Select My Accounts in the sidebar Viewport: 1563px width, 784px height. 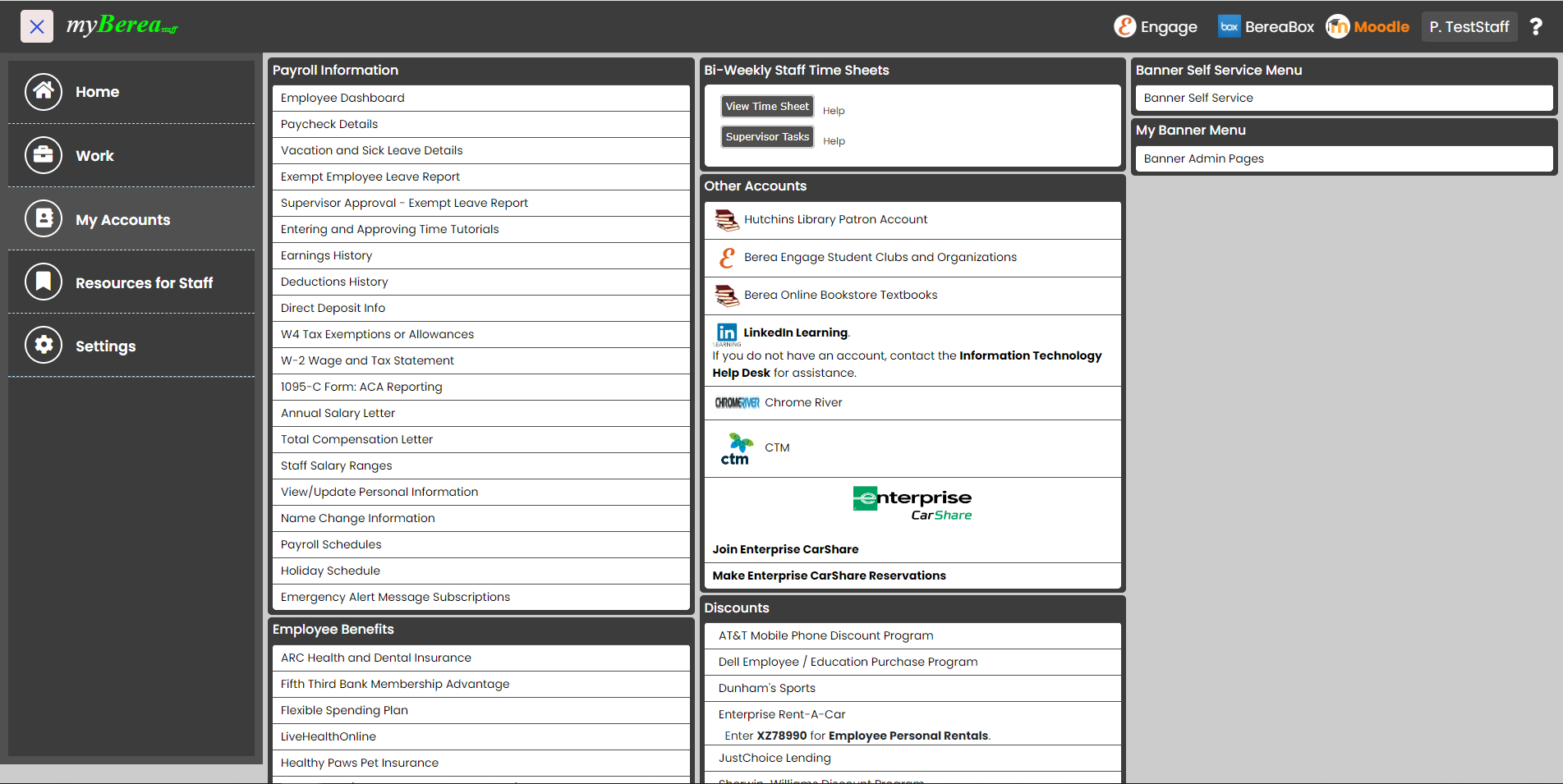tap(122, 219)
